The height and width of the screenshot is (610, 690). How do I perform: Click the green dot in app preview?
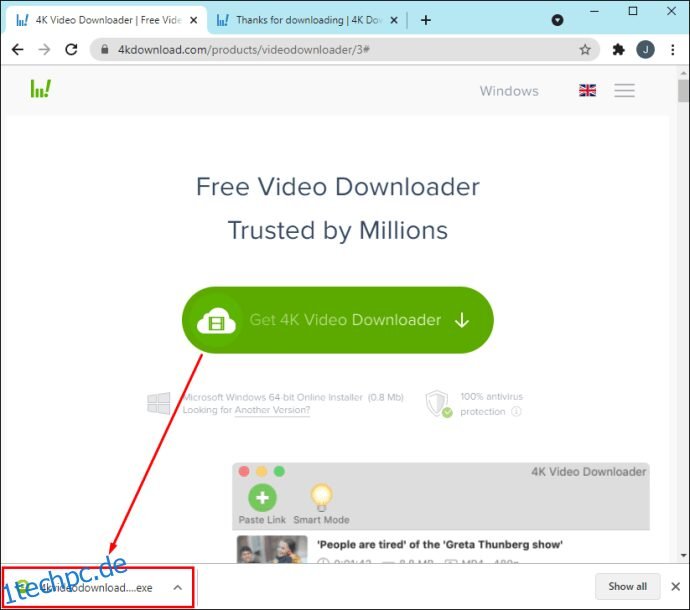[x=279, y=472]
